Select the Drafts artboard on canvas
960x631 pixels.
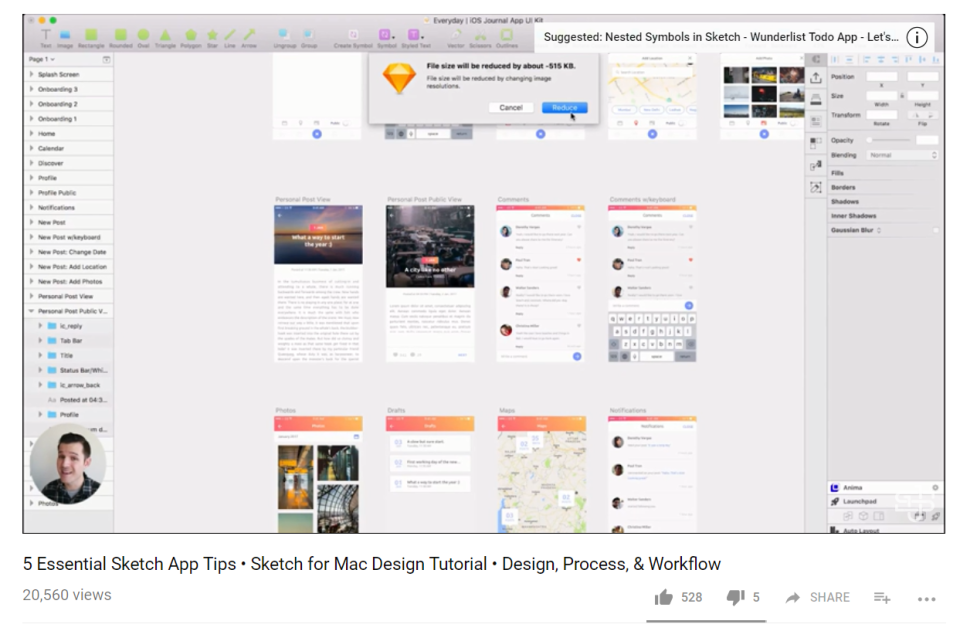[x=430, y=474]
